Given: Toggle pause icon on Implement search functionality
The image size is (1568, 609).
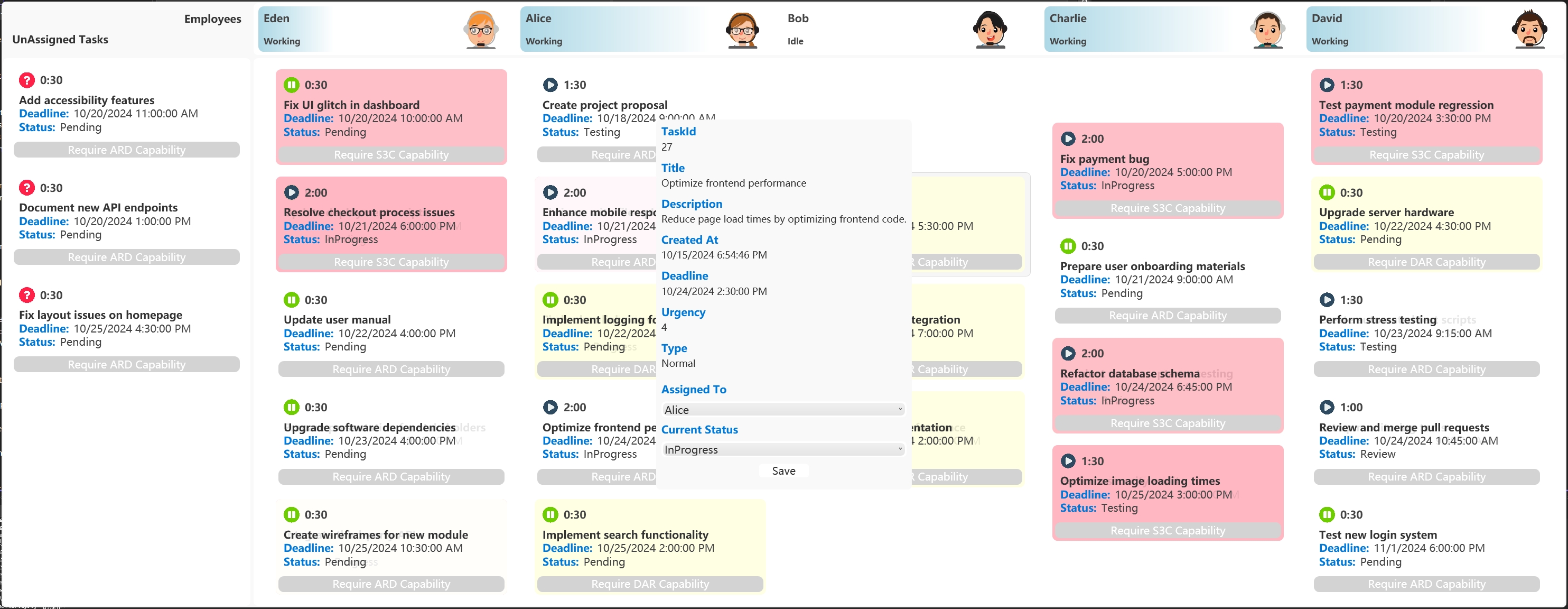Looking at the screenshot, I should pyautogui.click(x=550, y=514).
